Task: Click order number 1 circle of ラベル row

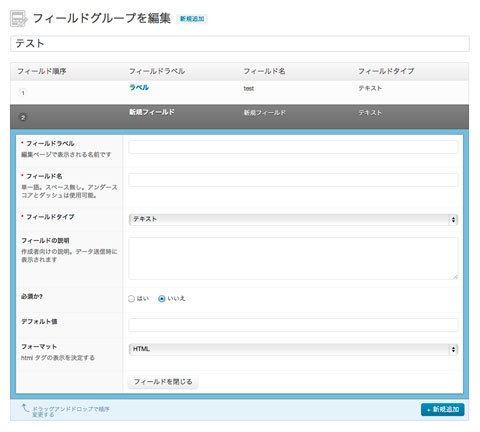Action: [23, 93]
